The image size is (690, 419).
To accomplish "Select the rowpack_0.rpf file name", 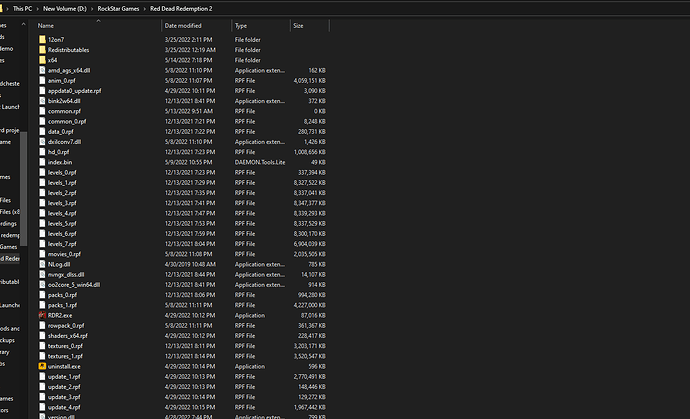I will [66, 326].
